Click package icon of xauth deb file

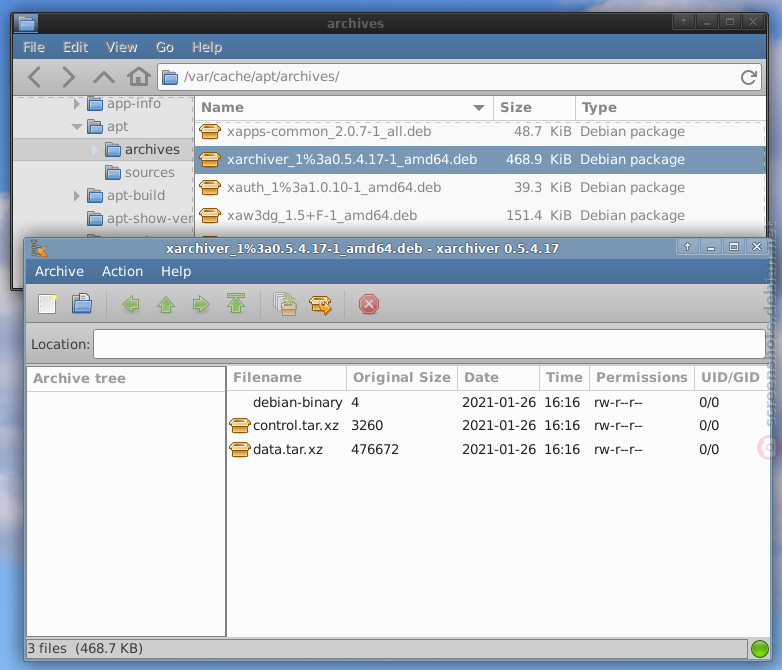[x=210, y=188]
